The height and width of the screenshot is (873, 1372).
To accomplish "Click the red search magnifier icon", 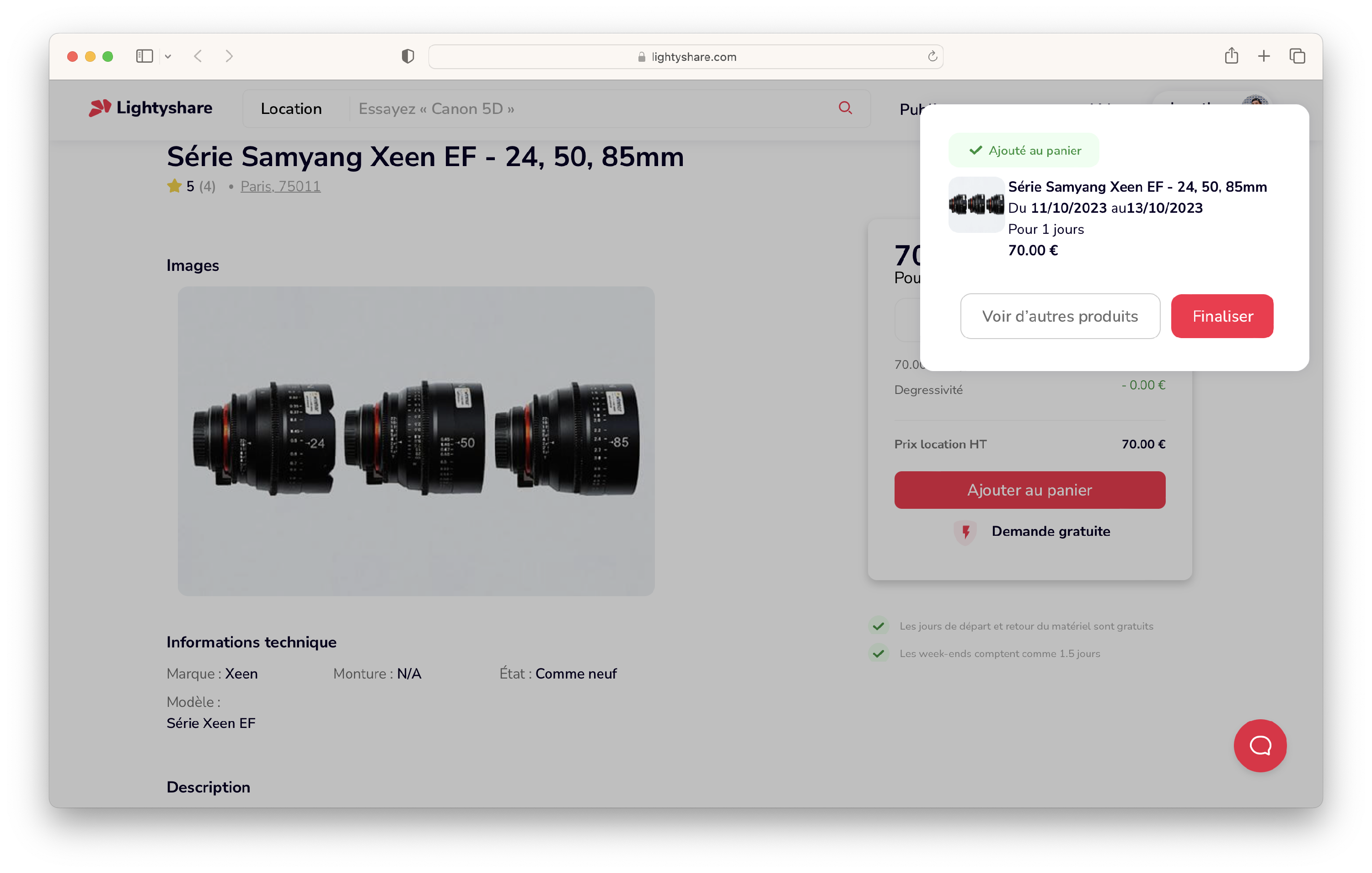I will coord(845,108).
